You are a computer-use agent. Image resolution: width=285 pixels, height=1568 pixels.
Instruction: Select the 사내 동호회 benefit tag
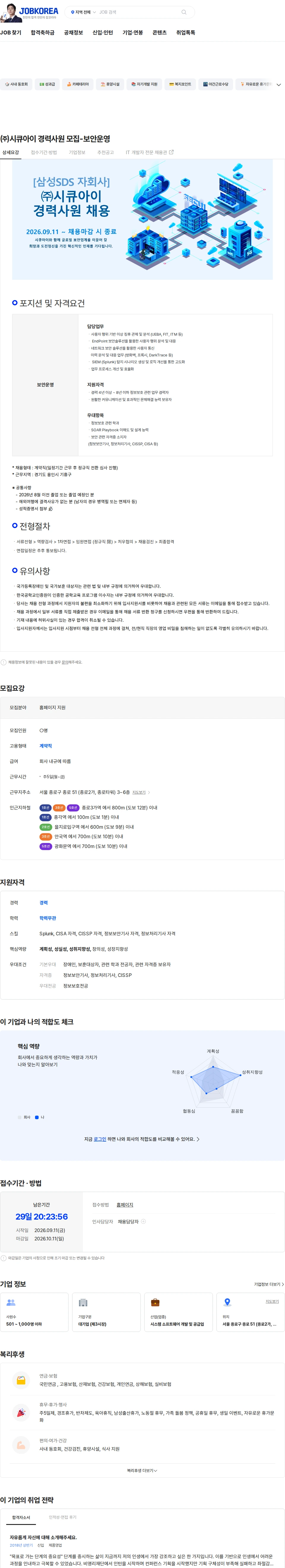(16, 85)
